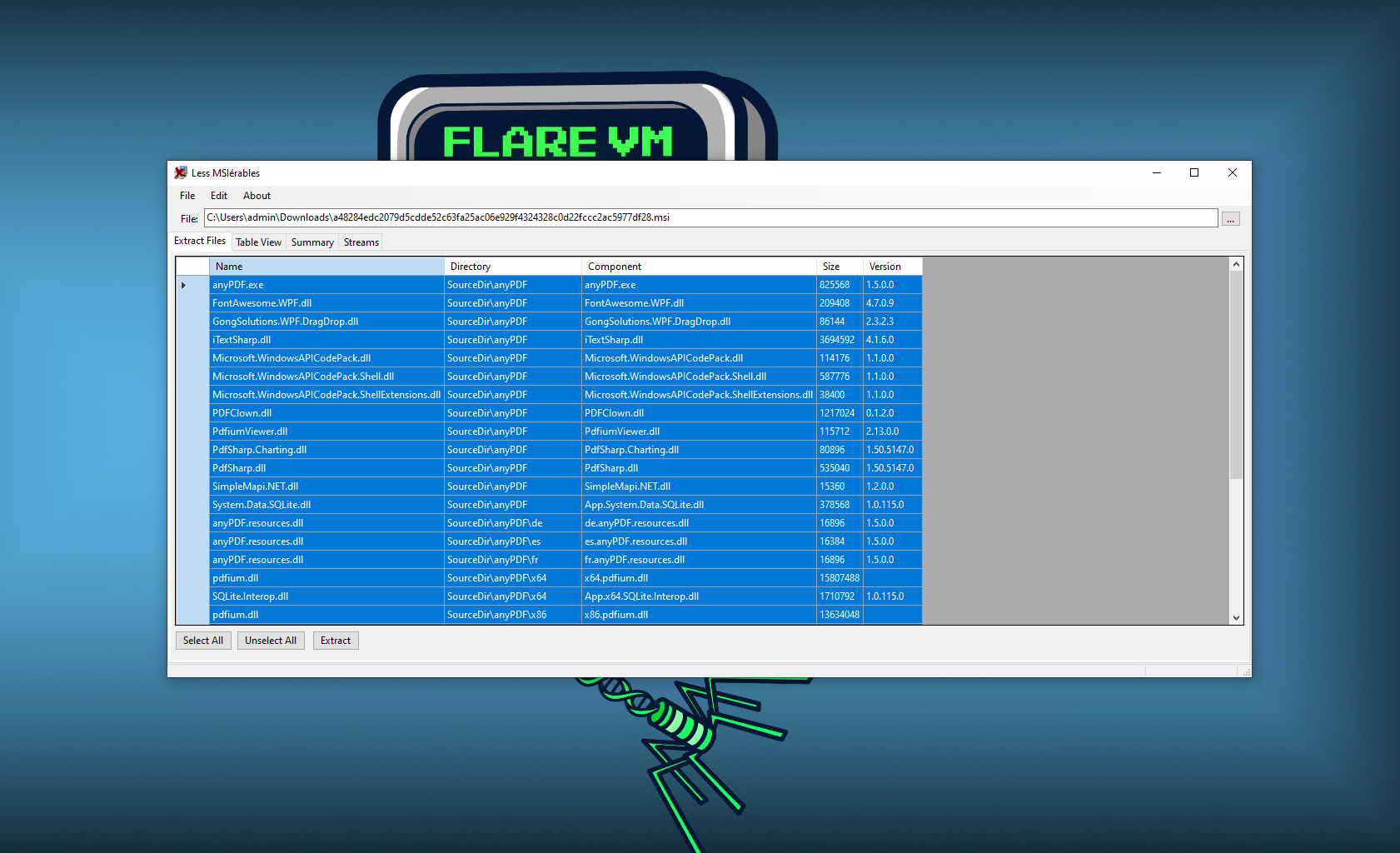Click the version value 1.2.0.0

(893, 486)
